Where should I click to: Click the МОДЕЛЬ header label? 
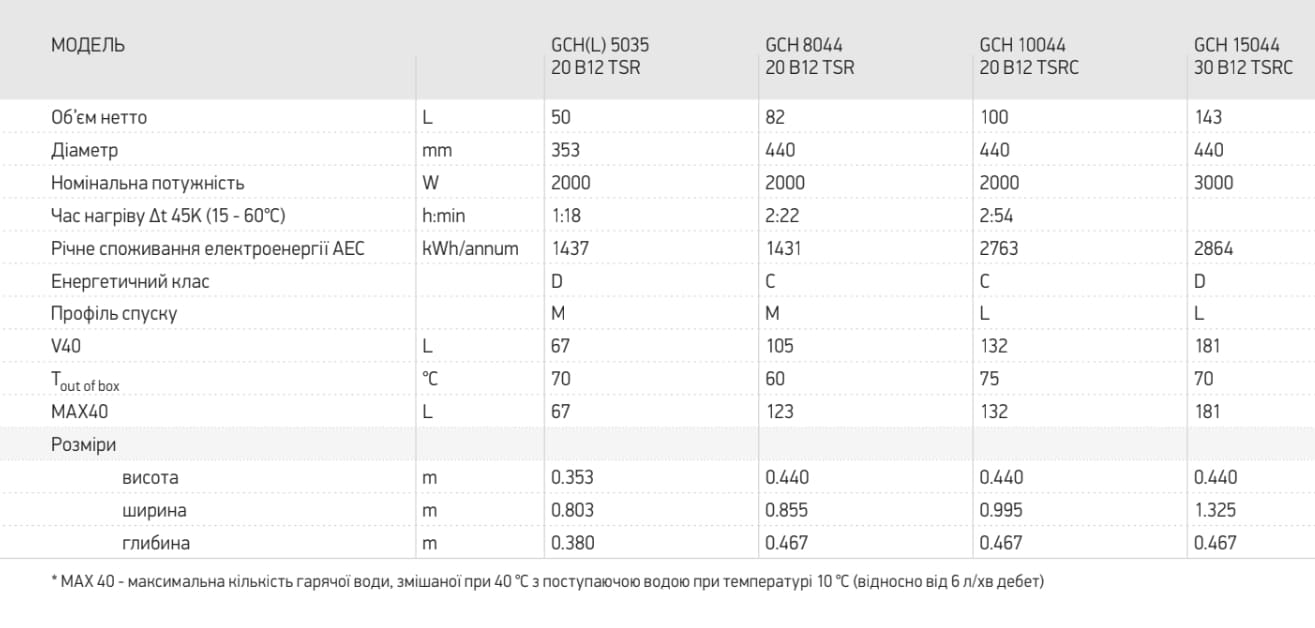[x=88, y=46]
